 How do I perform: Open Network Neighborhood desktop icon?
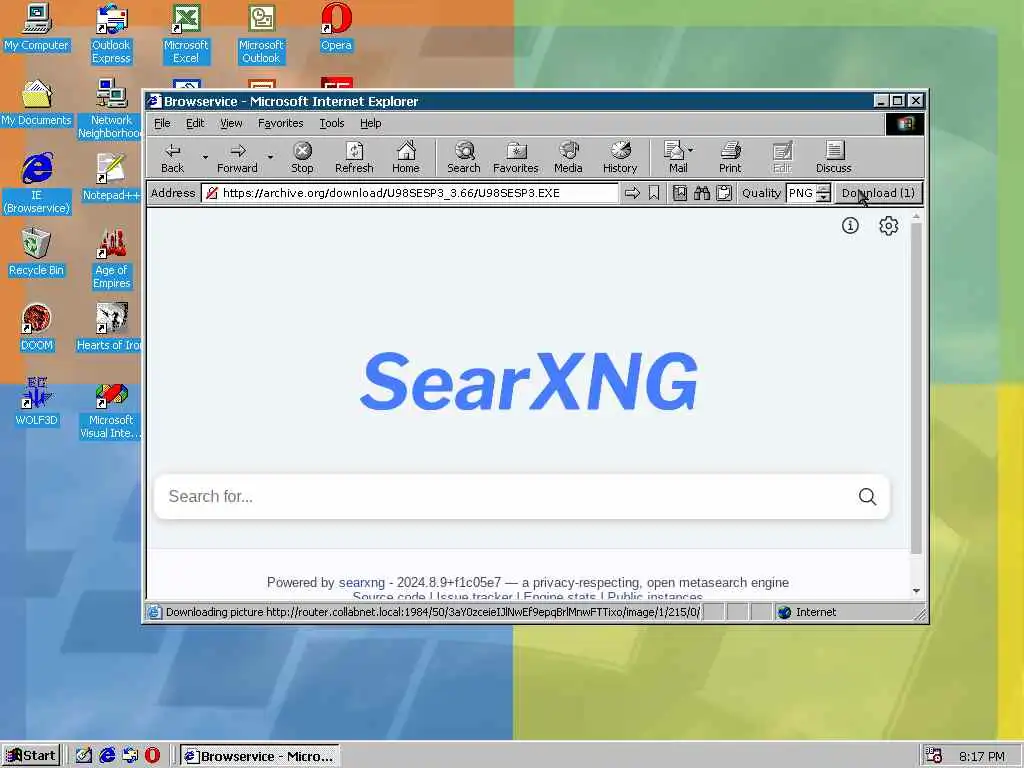[111, 109]
